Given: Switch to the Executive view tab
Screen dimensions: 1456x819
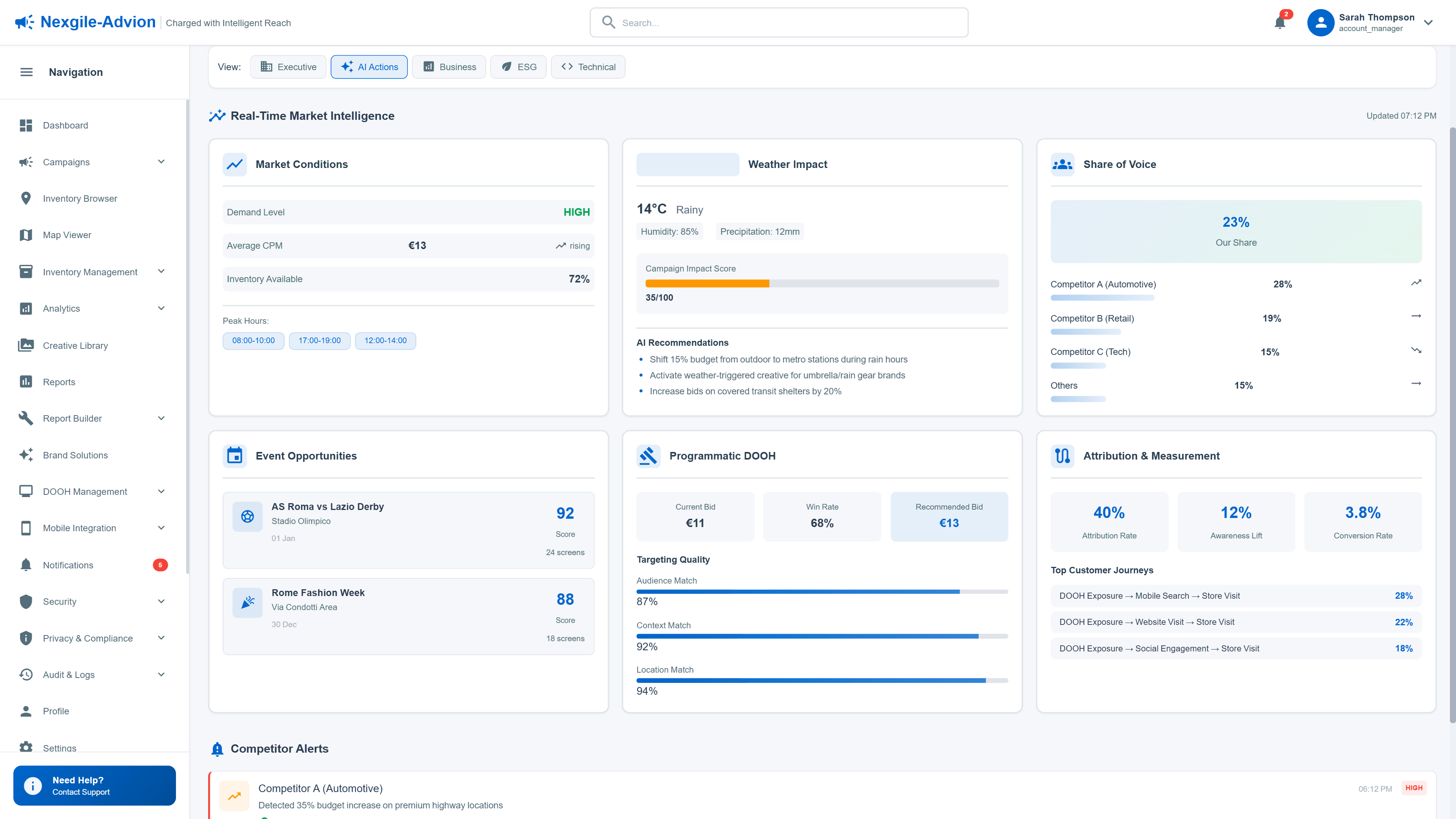Looking at the screenshot, I should coord(288,67).
